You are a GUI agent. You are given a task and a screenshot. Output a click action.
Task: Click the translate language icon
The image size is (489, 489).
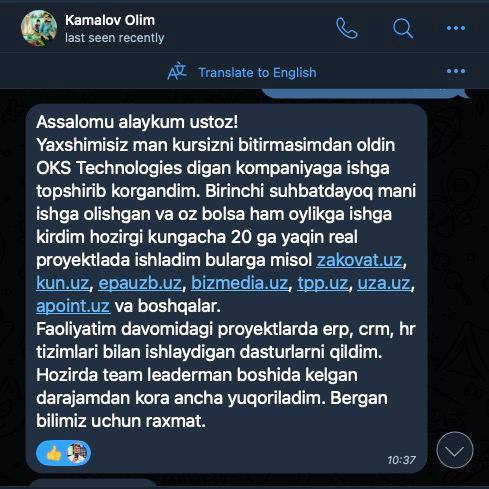(x=176, y=71)
